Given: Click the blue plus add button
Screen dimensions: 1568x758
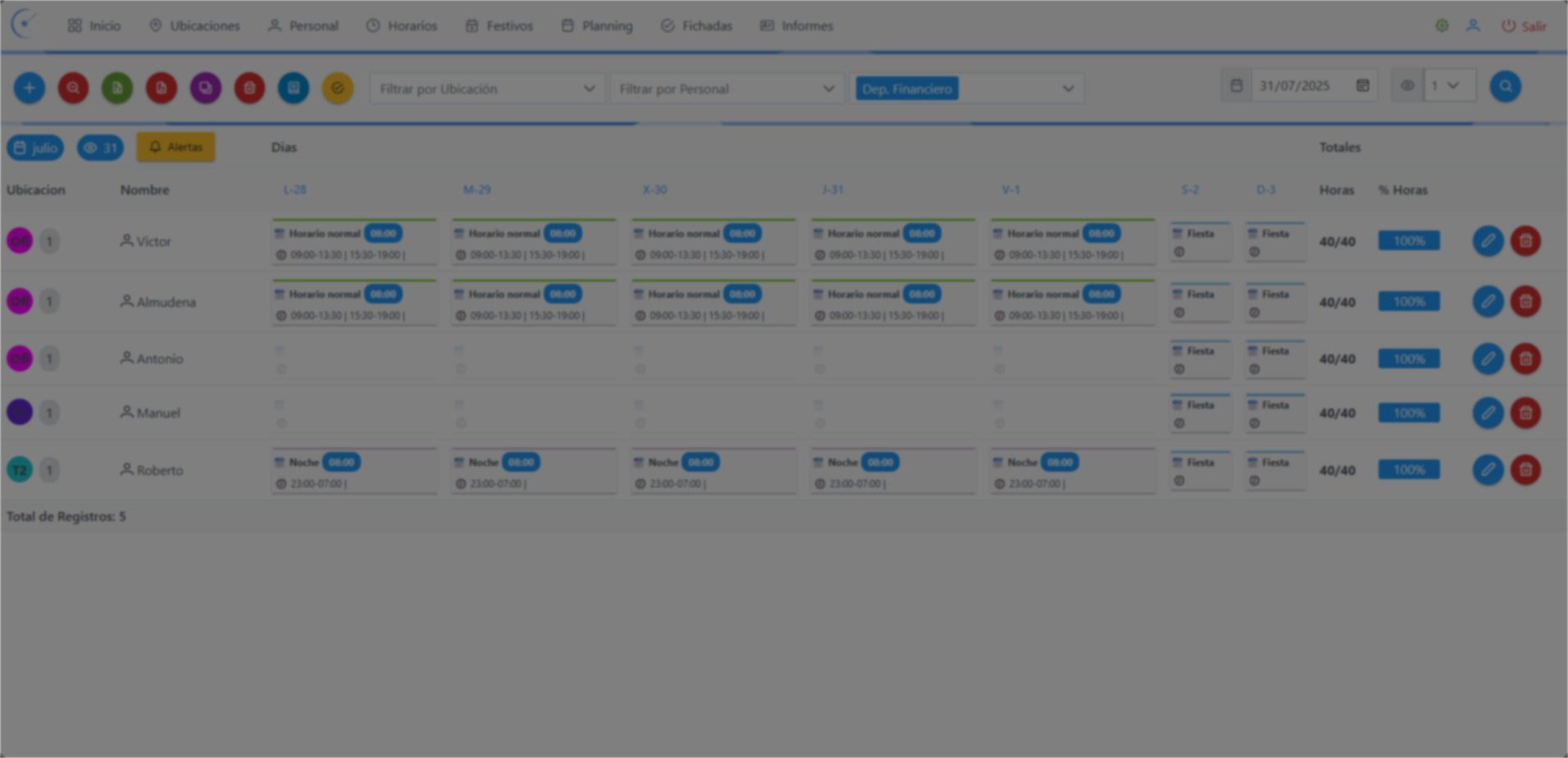Looking at the screenshot, I should click(x=30, y=88).
